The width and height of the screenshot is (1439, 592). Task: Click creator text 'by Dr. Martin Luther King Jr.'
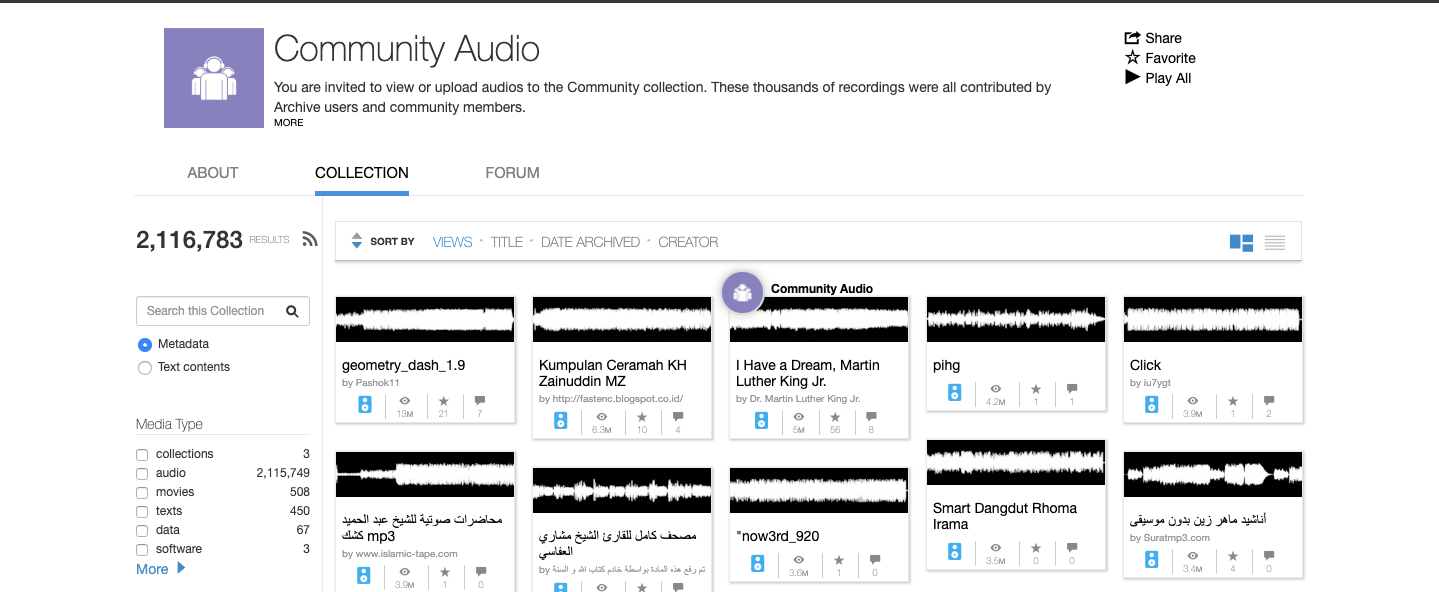(798, 398)
